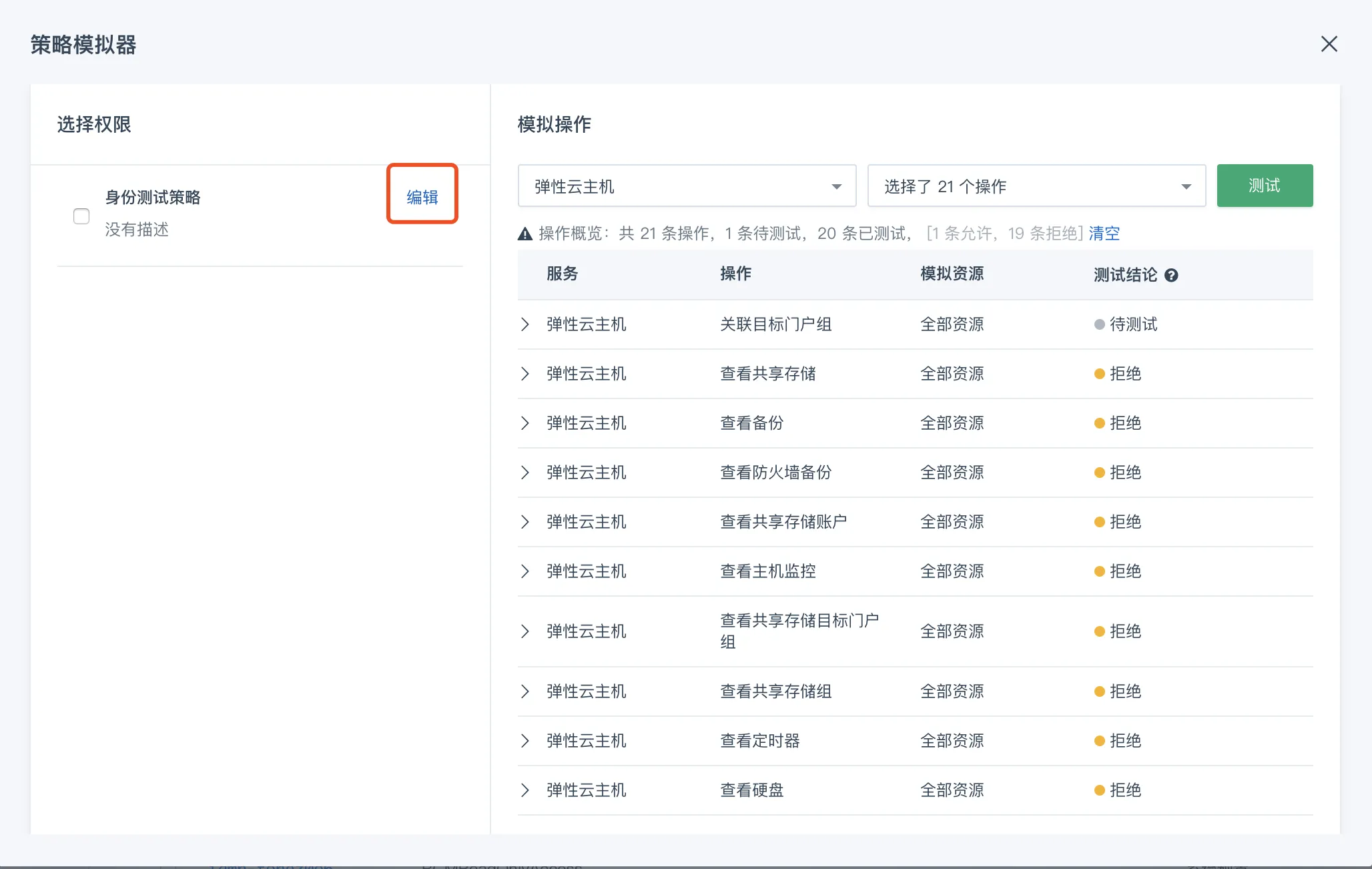Expand the 查看共享存储 row
The height and width of the screenshot is (869, 1372).
click(x=525, y=374)
